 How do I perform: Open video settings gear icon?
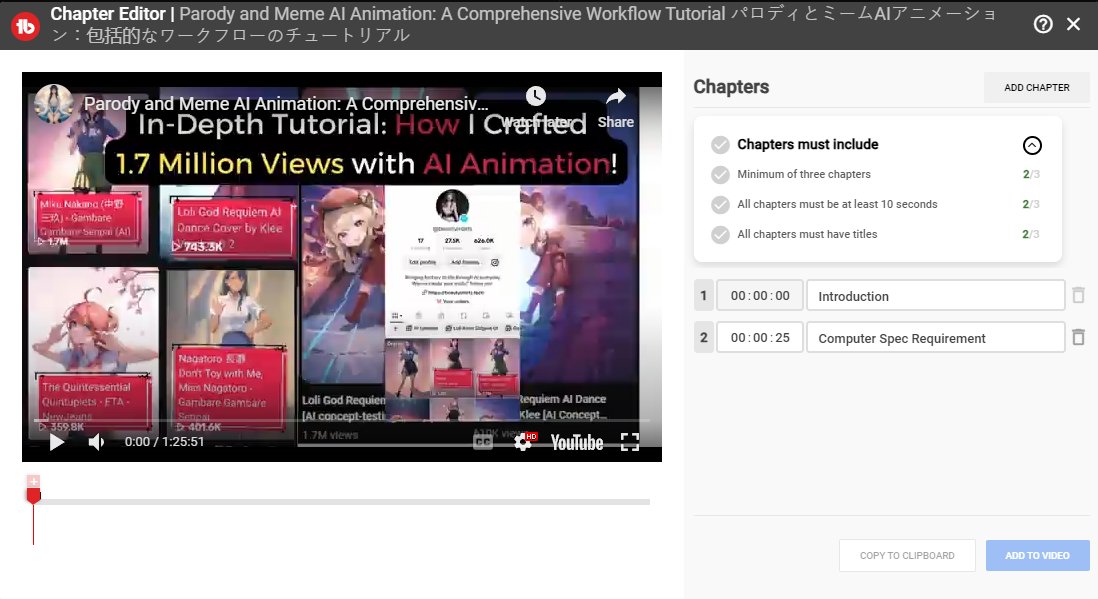(522, 442)
